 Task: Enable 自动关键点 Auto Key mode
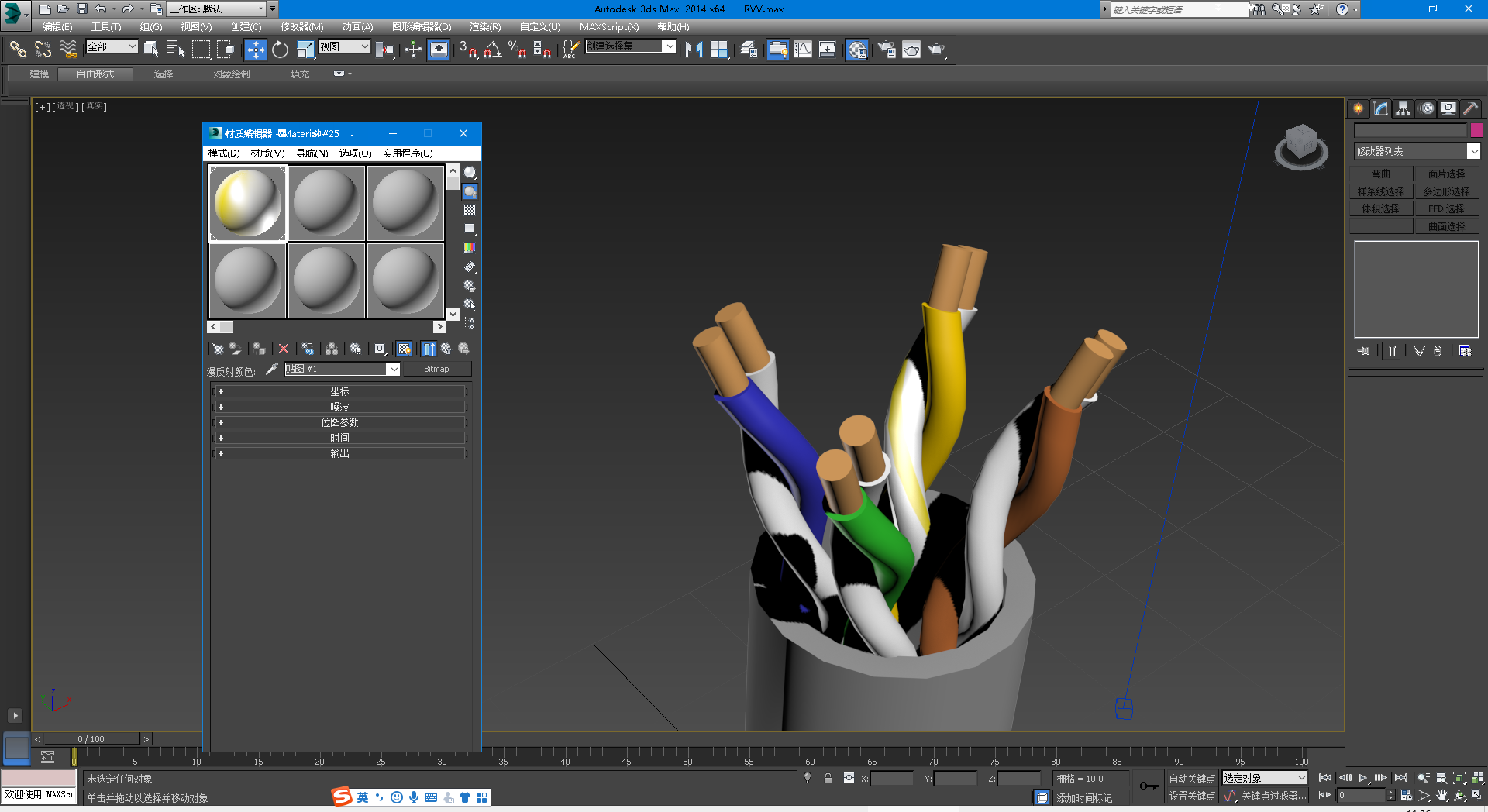coord(1191,778)
